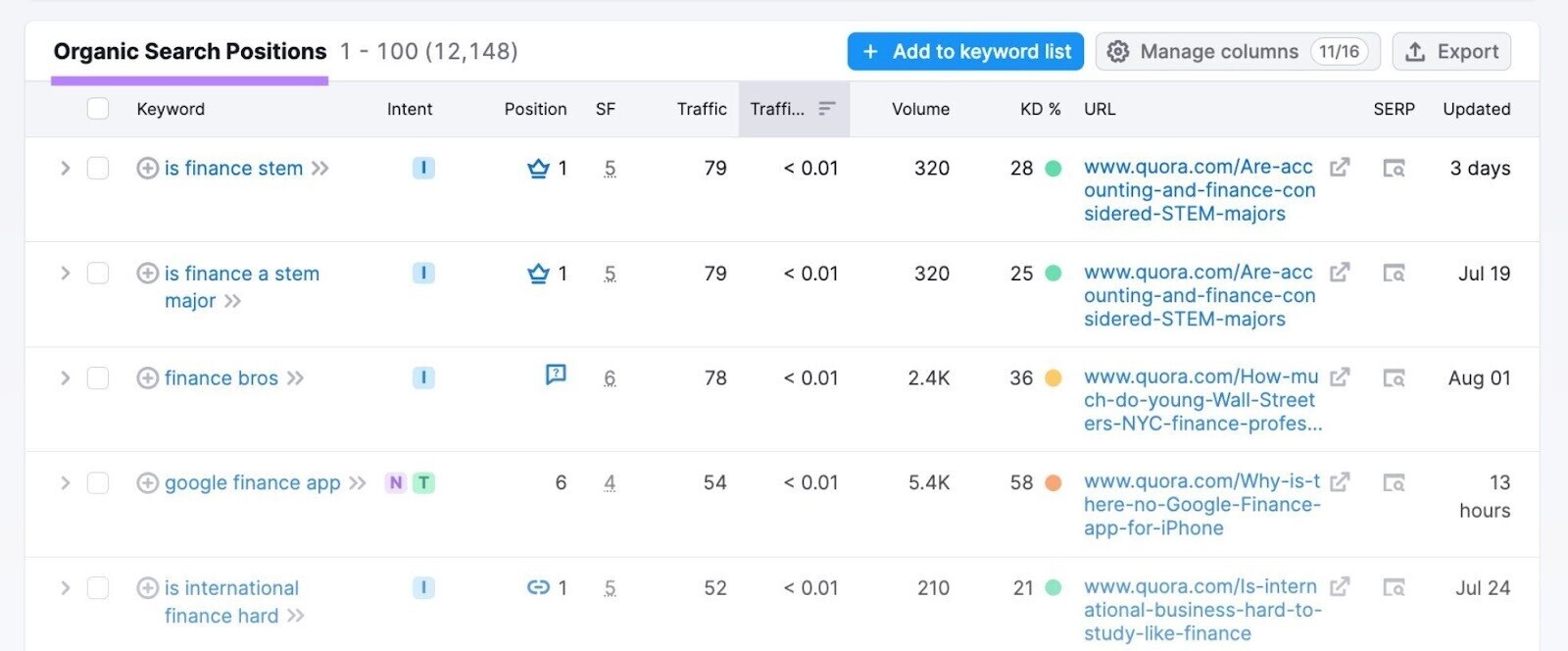Tick the select-all checkbox in table header
Screen dimensions: 1568x651
(x=98, y=109)
